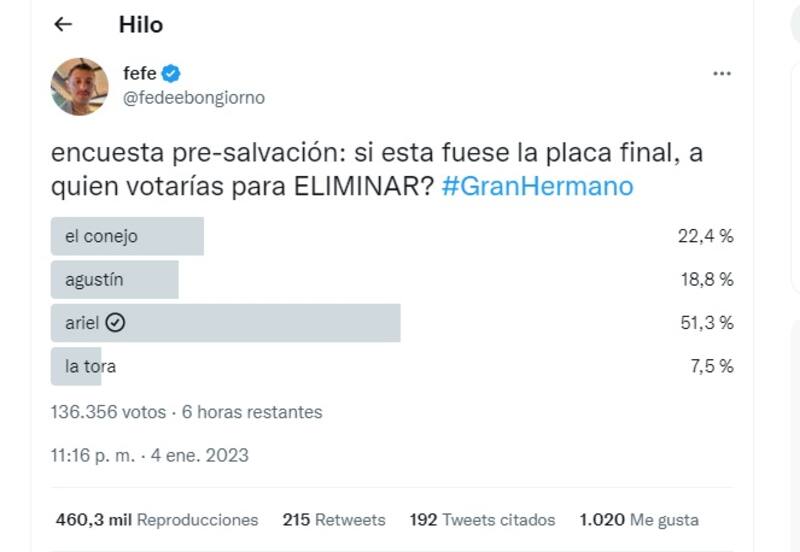Viewport: 800px width, 552px height.
Task: Click the 51,3 % result for ariel
Action: click(706, 323)
